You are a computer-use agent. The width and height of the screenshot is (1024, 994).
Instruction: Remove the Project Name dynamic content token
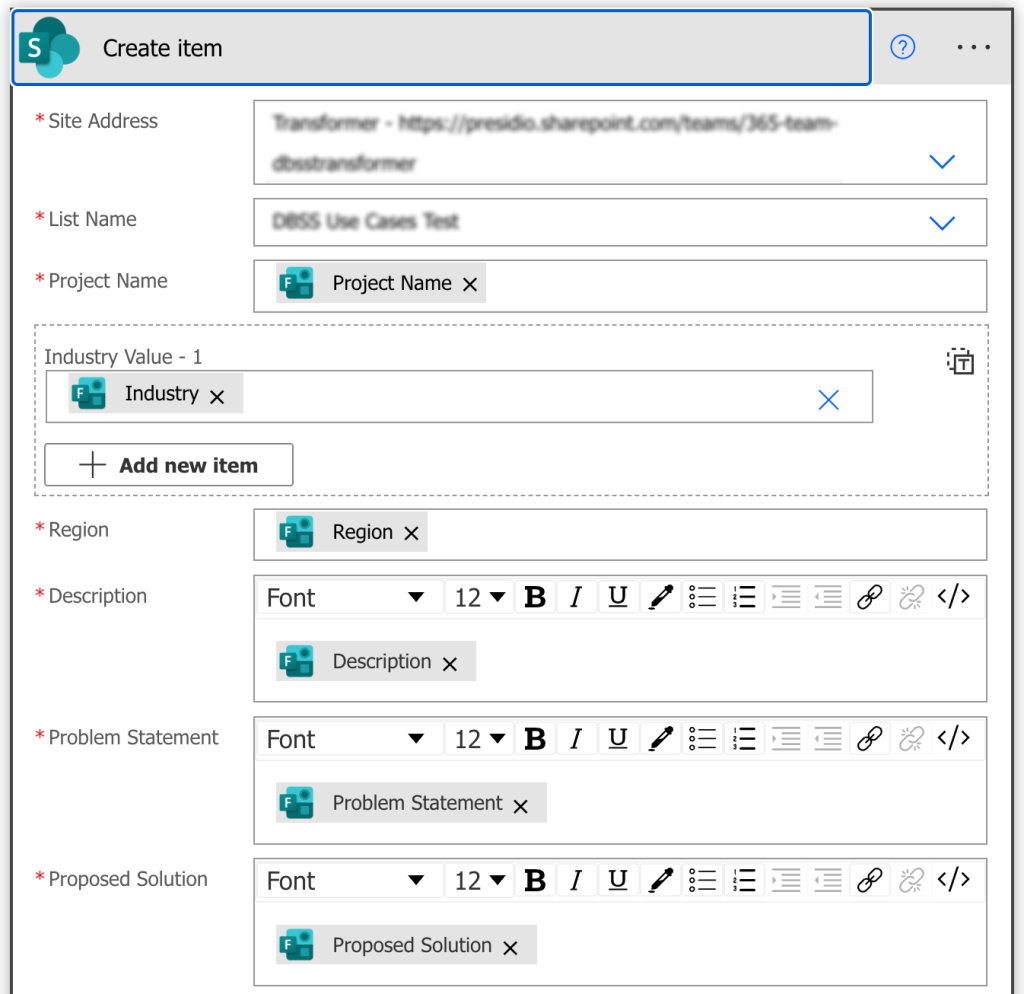coord(469,283)
